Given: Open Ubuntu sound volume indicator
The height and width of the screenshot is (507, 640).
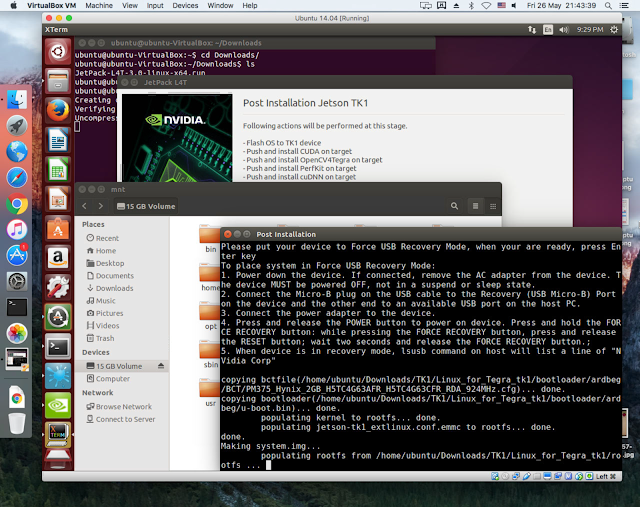Looking at the screenshot, I should coord(564,30).
